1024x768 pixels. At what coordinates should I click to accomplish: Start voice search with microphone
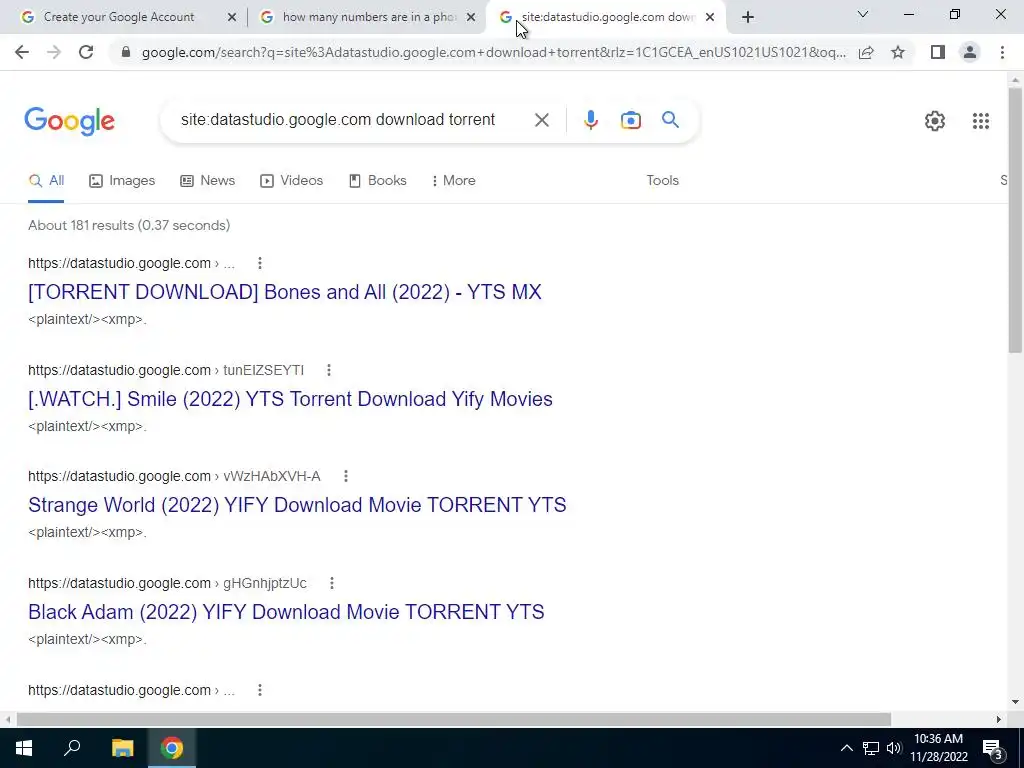coord(591,120)
